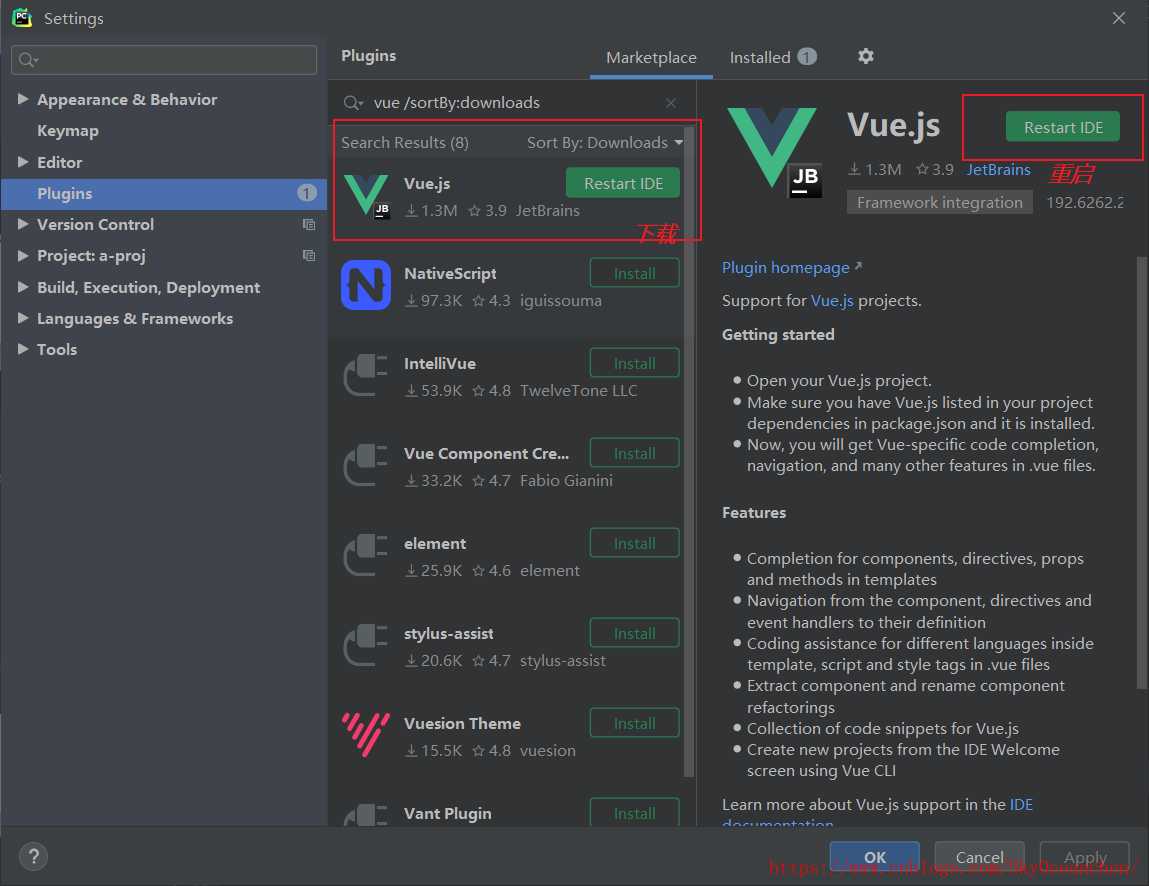
Task: Focus the settings search field
Action: tap(164, 59)
